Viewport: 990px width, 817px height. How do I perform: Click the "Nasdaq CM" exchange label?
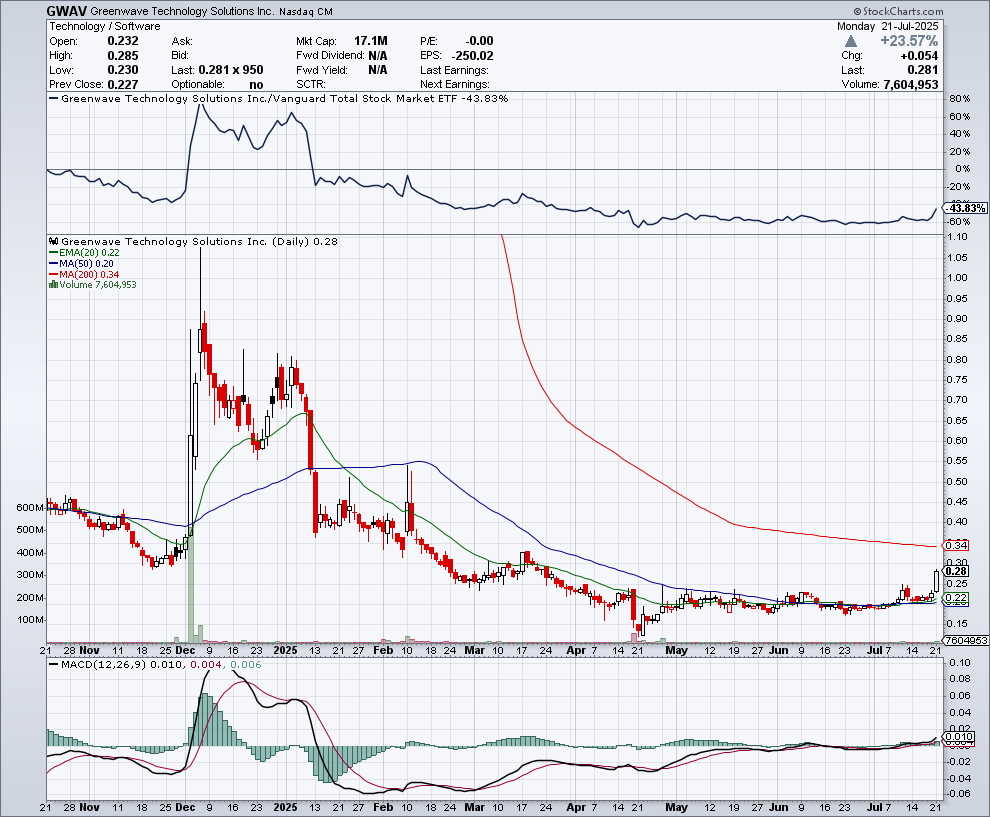pyautogui.click(x=305, y=12)
